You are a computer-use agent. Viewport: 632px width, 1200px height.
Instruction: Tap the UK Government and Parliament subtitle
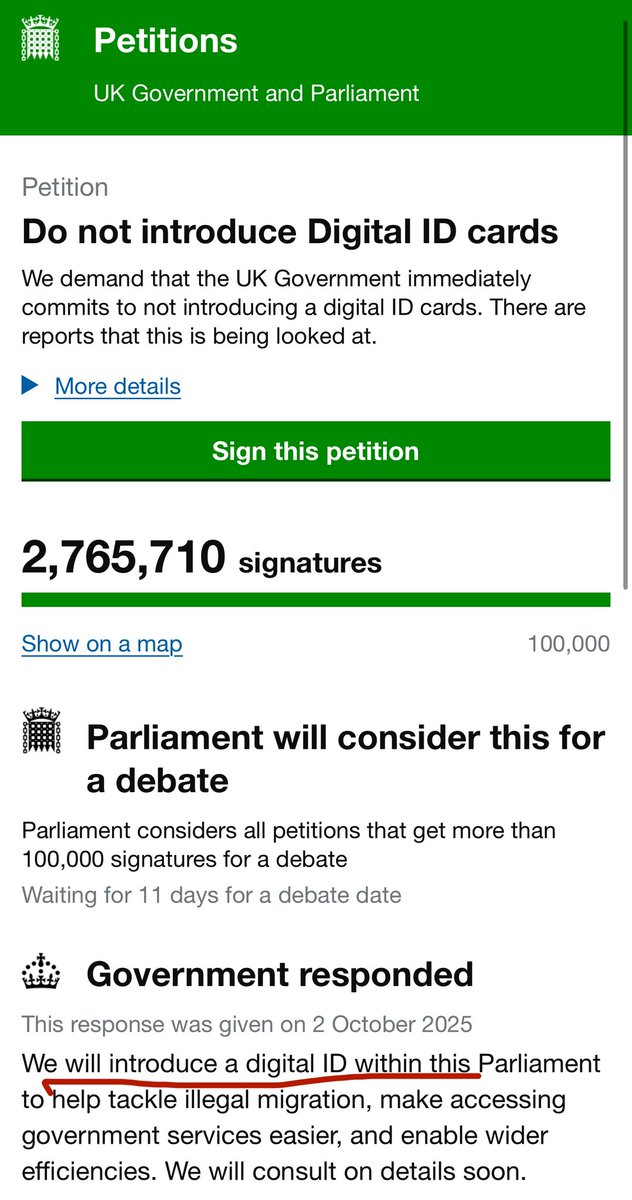[x=256, y=93]
